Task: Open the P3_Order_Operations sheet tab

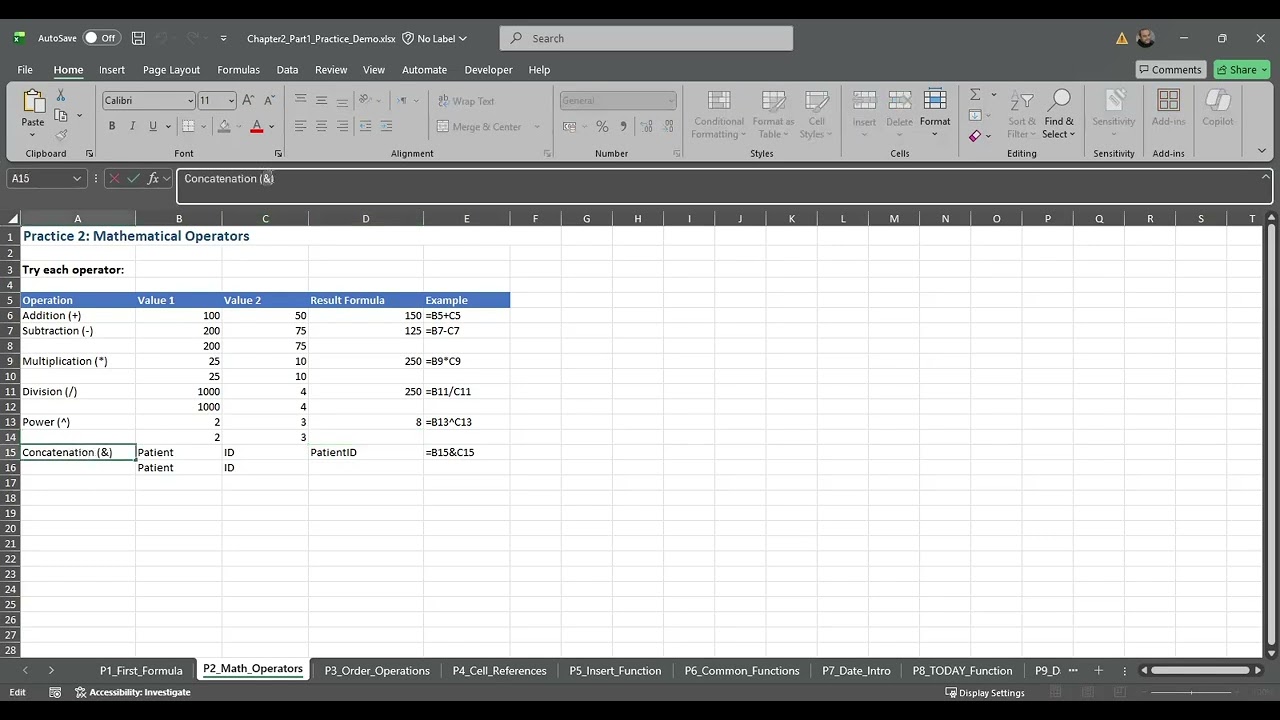Action: pyautogui.click(x=377, y=670)
